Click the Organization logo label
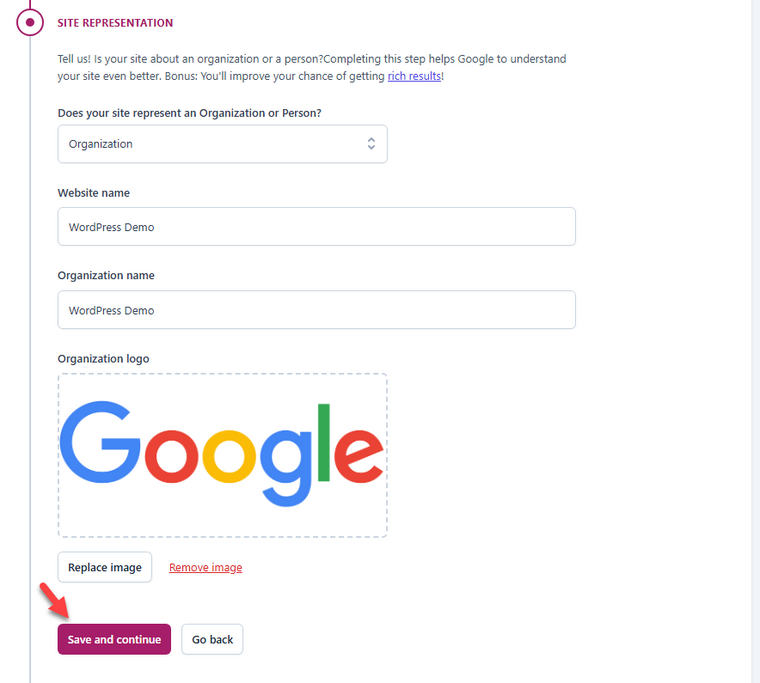This screenshot has width=760, height=683. (103, 359)
